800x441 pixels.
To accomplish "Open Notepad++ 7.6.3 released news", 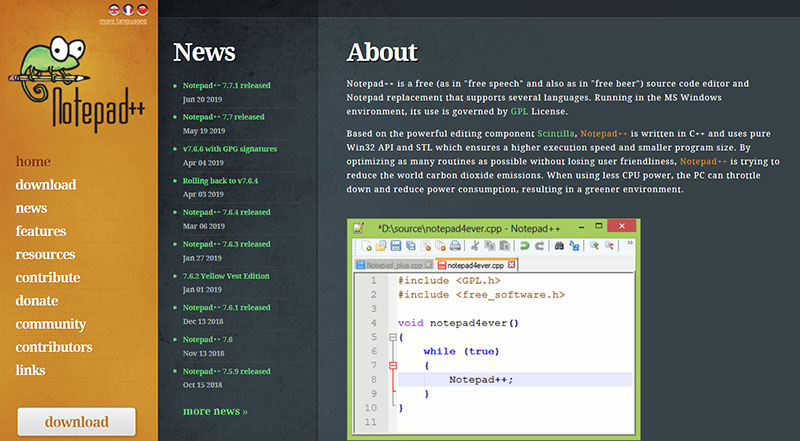I will pyautogui.click(x=227, y=244).
